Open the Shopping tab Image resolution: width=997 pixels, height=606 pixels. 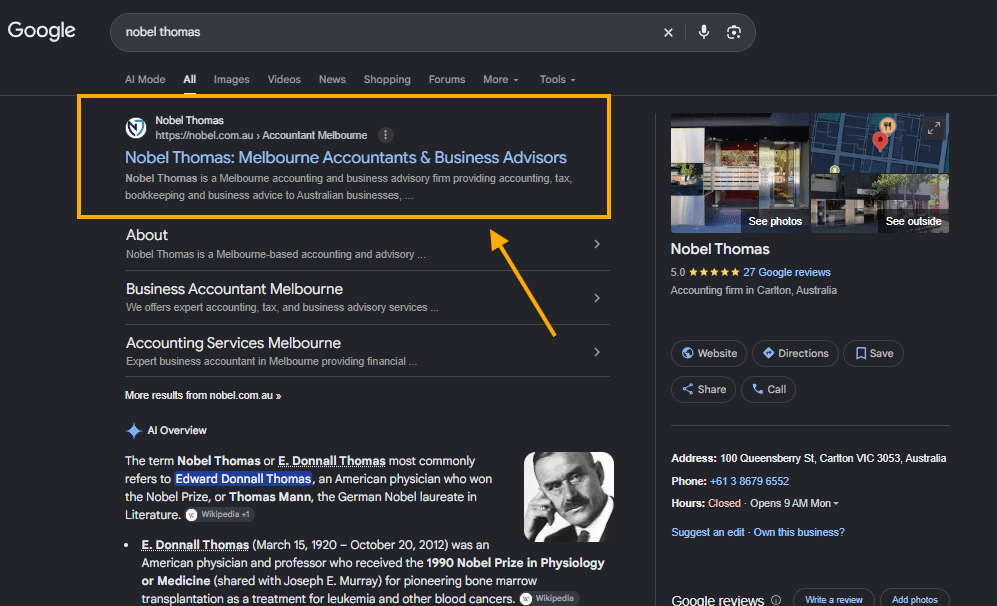(x=387, y=79)
